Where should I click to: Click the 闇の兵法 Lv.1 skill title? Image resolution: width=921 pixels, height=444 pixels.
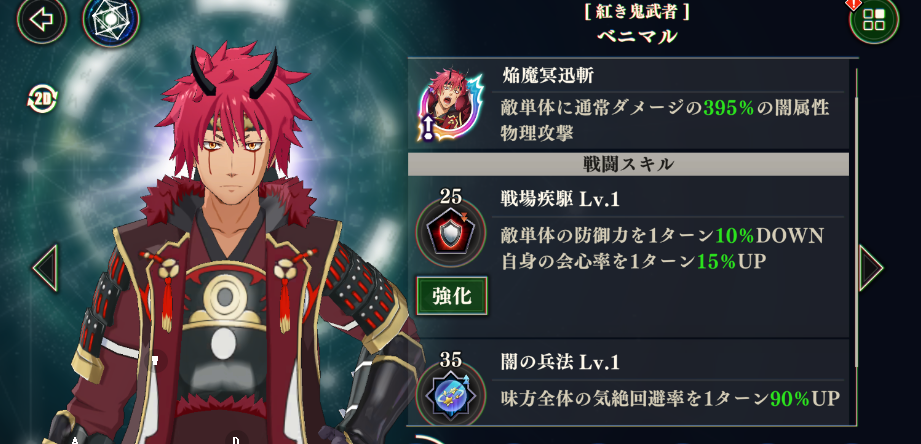point(560,362)
